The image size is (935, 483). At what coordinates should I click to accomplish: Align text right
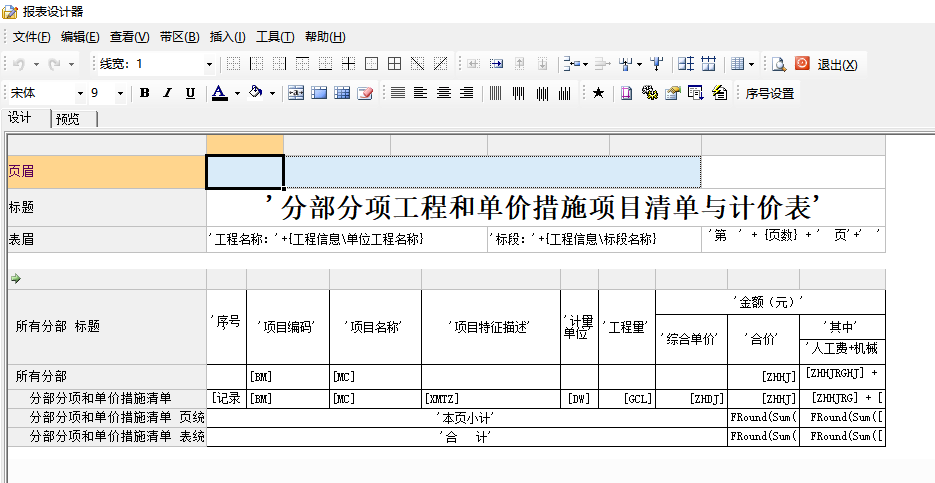point(467,93)
